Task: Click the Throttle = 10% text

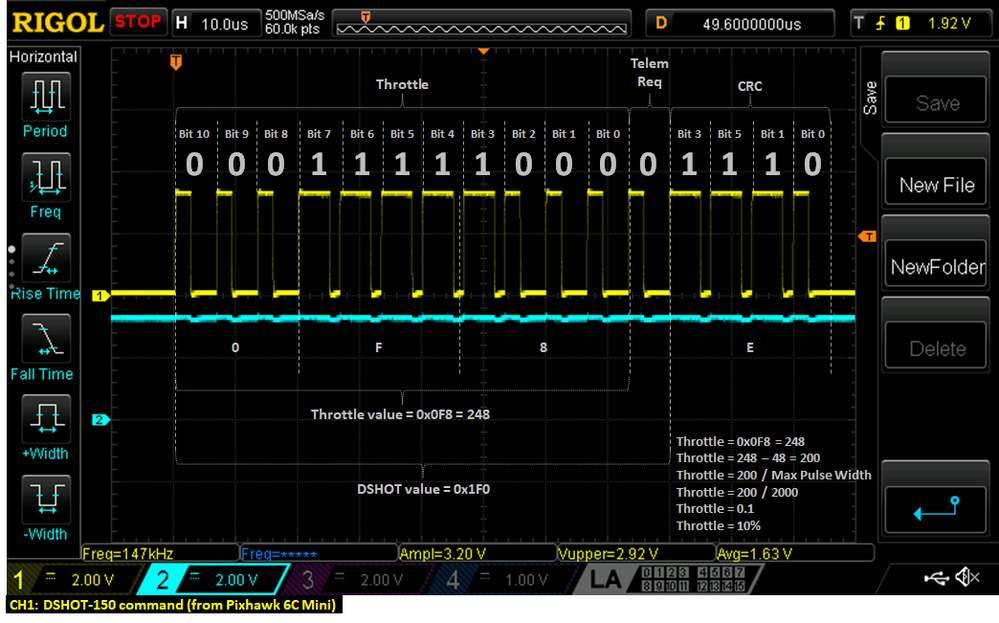Action: click(718, 526)
